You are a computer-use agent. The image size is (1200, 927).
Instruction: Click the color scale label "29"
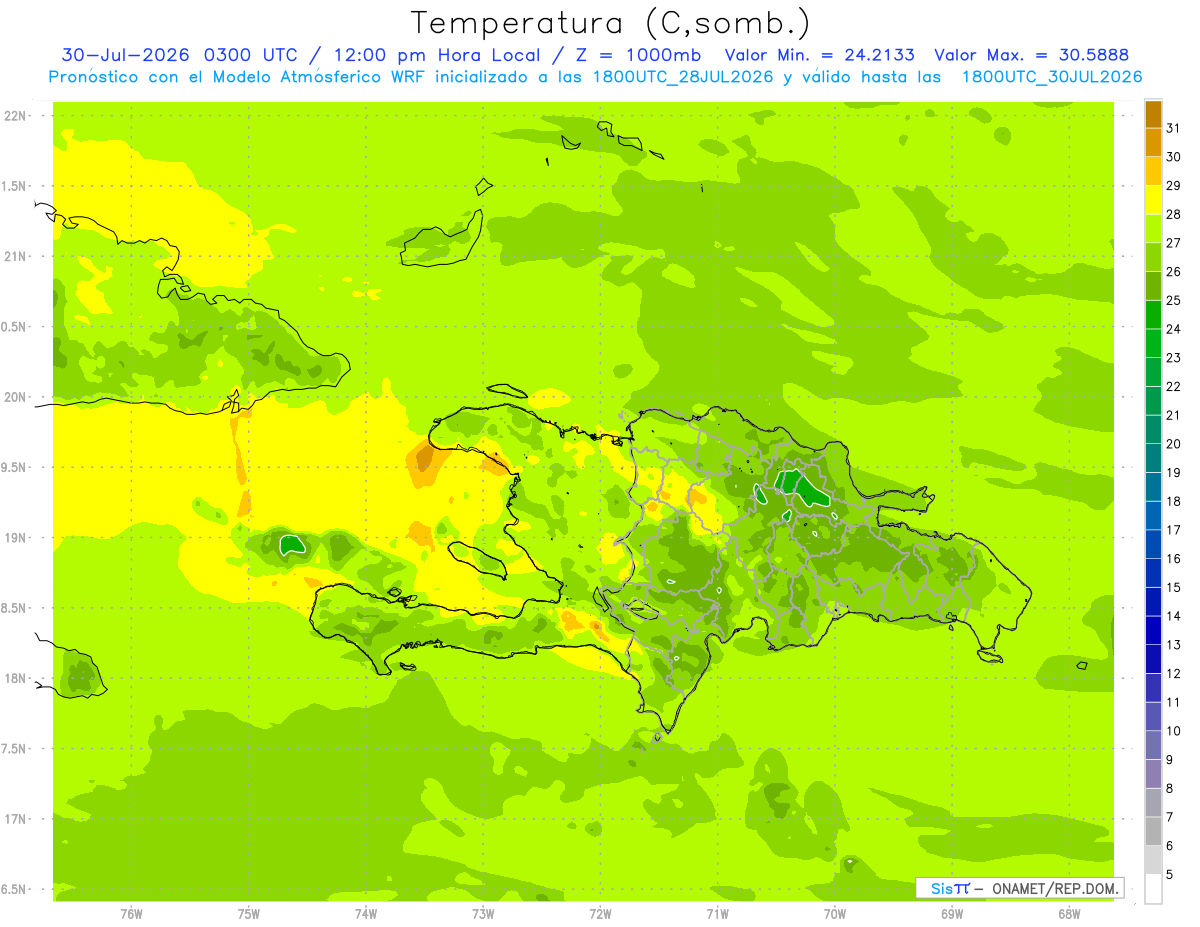click(1173, 186)
